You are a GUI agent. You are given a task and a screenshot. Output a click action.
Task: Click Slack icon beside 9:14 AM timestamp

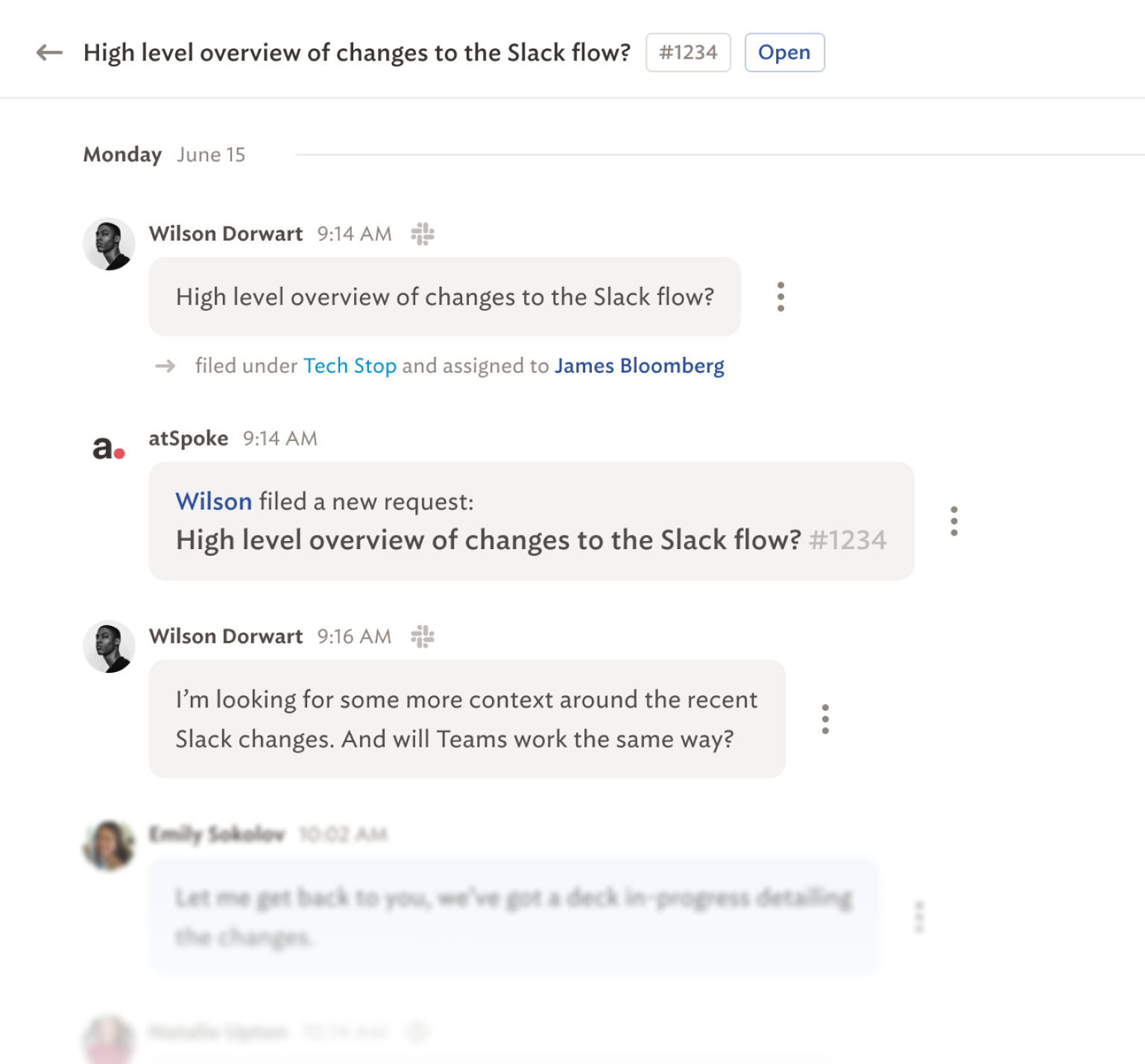point(423,234)
